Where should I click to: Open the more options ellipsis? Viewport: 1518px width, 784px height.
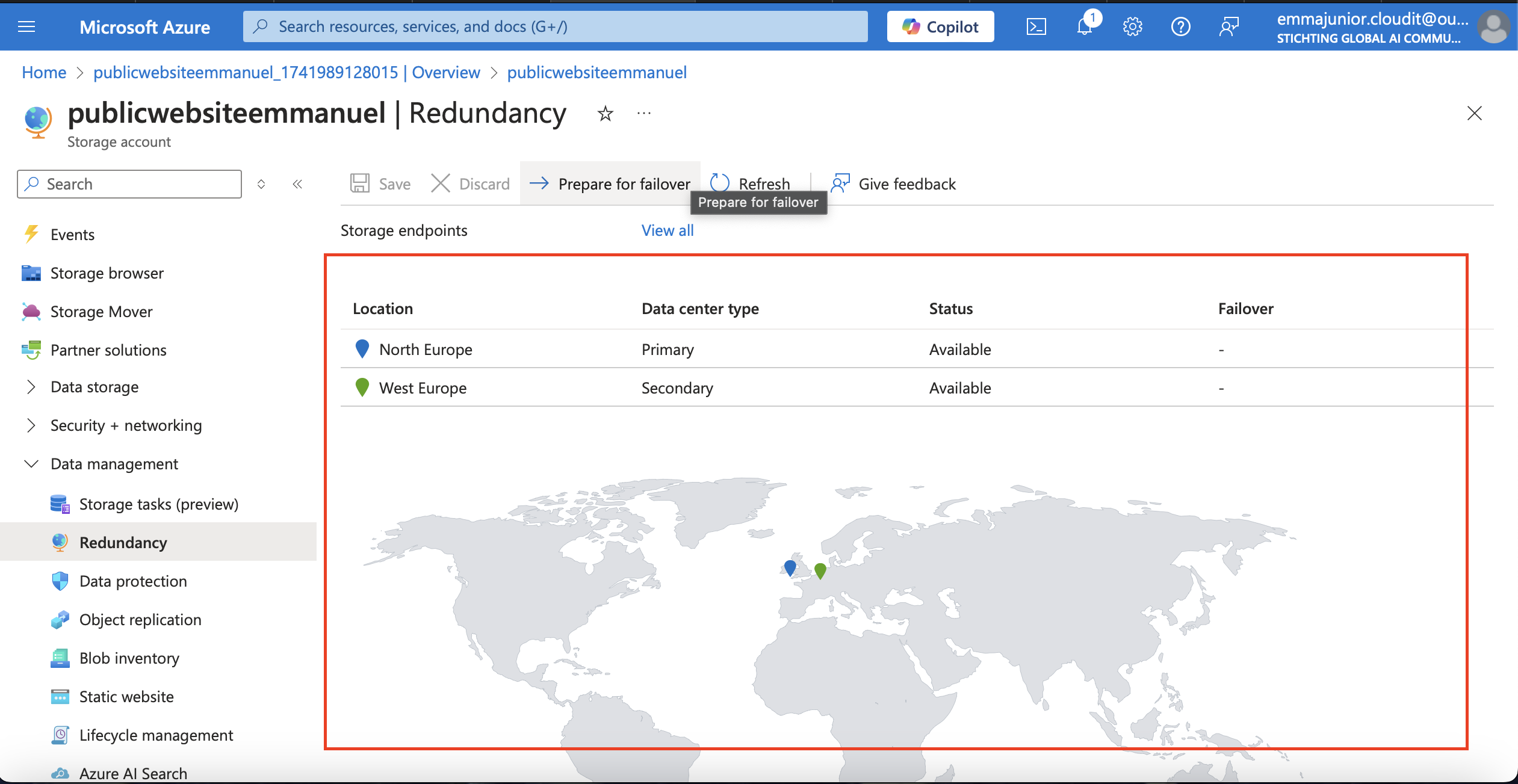[644, 113]
